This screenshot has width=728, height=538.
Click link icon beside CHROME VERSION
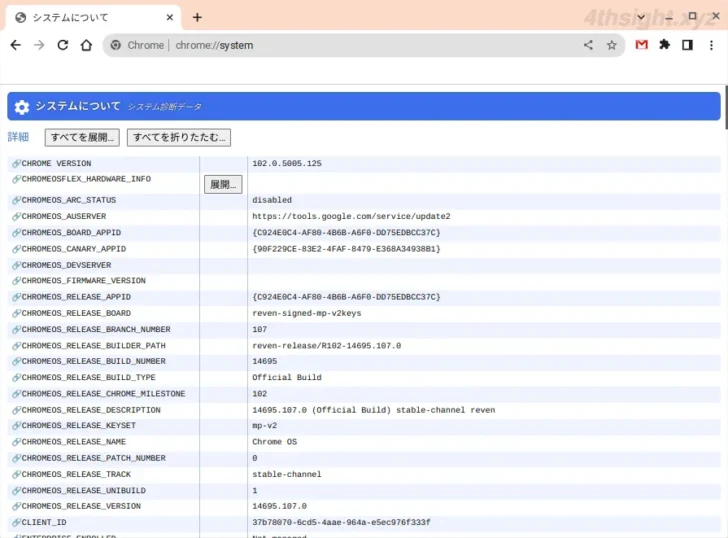coord(17,163)
